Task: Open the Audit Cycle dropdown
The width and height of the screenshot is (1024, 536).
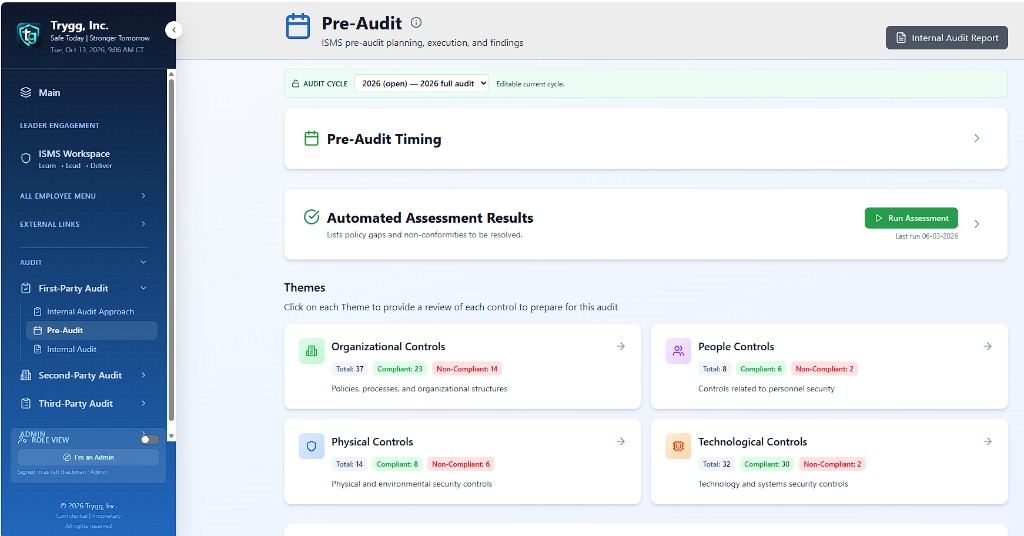Action: [421, 84]
